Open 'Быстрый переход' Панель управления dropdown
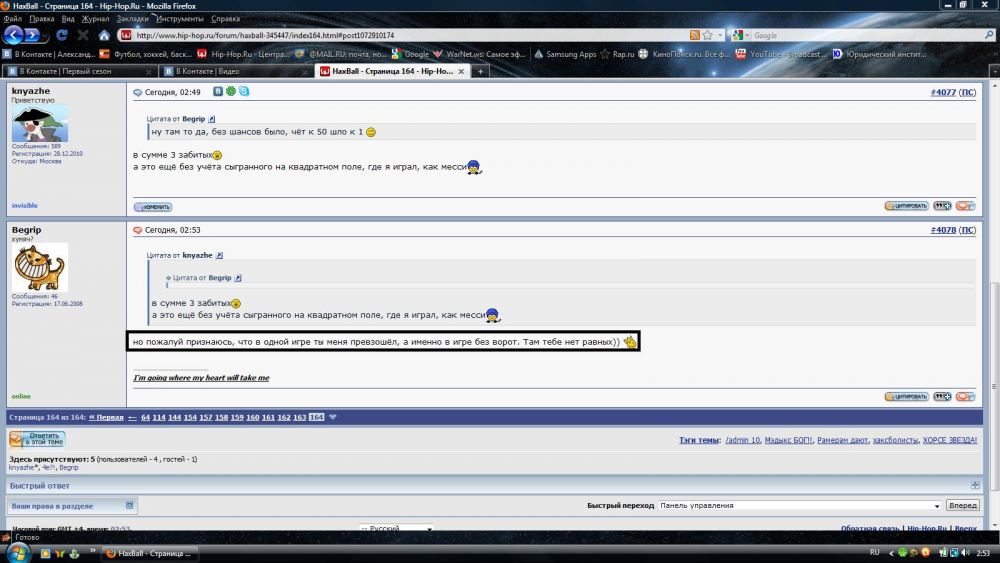Screen dimensions: 1000x563 click(x=800, y=506)
